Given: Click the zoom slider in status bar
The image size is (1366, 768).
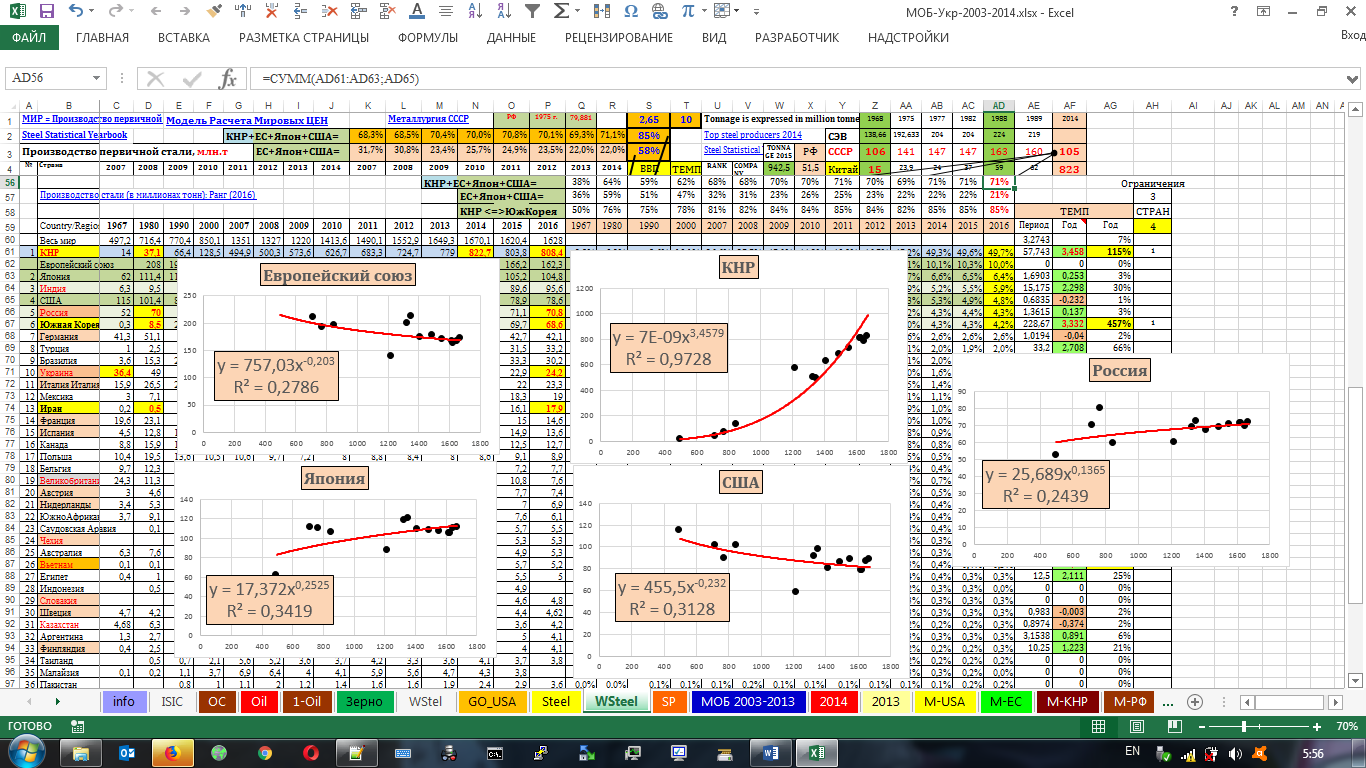Looking at the screenshot, I should [1243, 725].
